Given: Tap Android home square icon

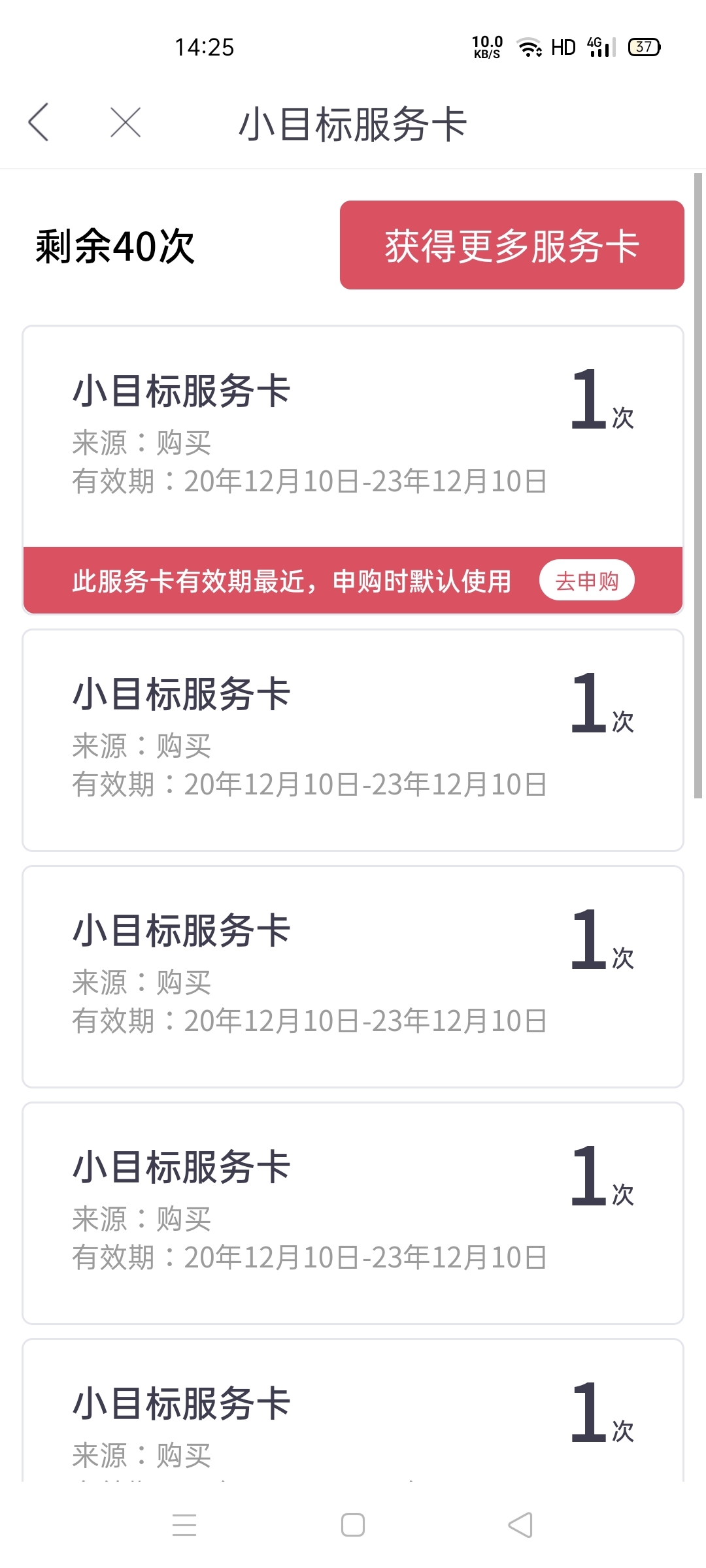Looking at the screenshot, I should [353, 1526].
